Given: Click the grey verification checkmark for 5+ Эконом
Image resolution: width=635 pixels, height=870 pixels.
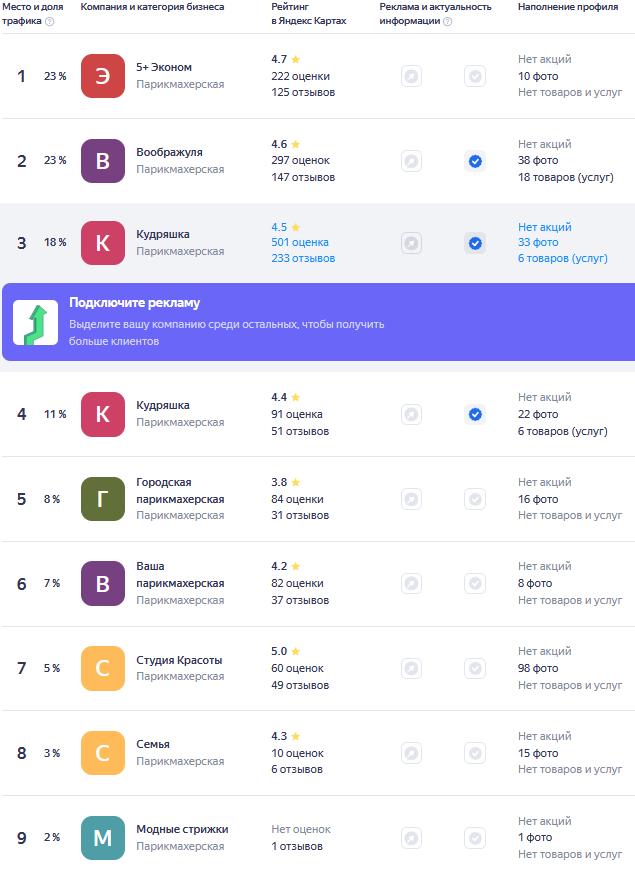Looking at the screenshot, I should [x=475, y=76].
